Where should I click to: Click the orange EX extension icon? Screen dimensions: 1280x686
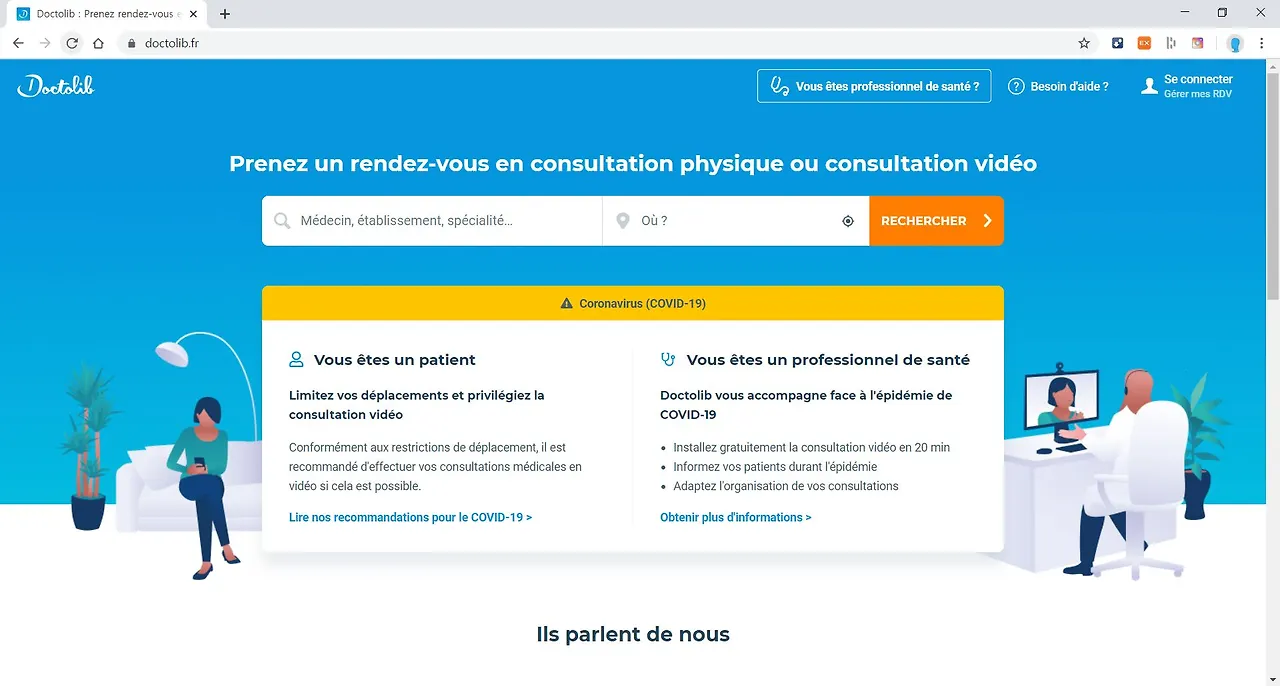point(1144,43)
